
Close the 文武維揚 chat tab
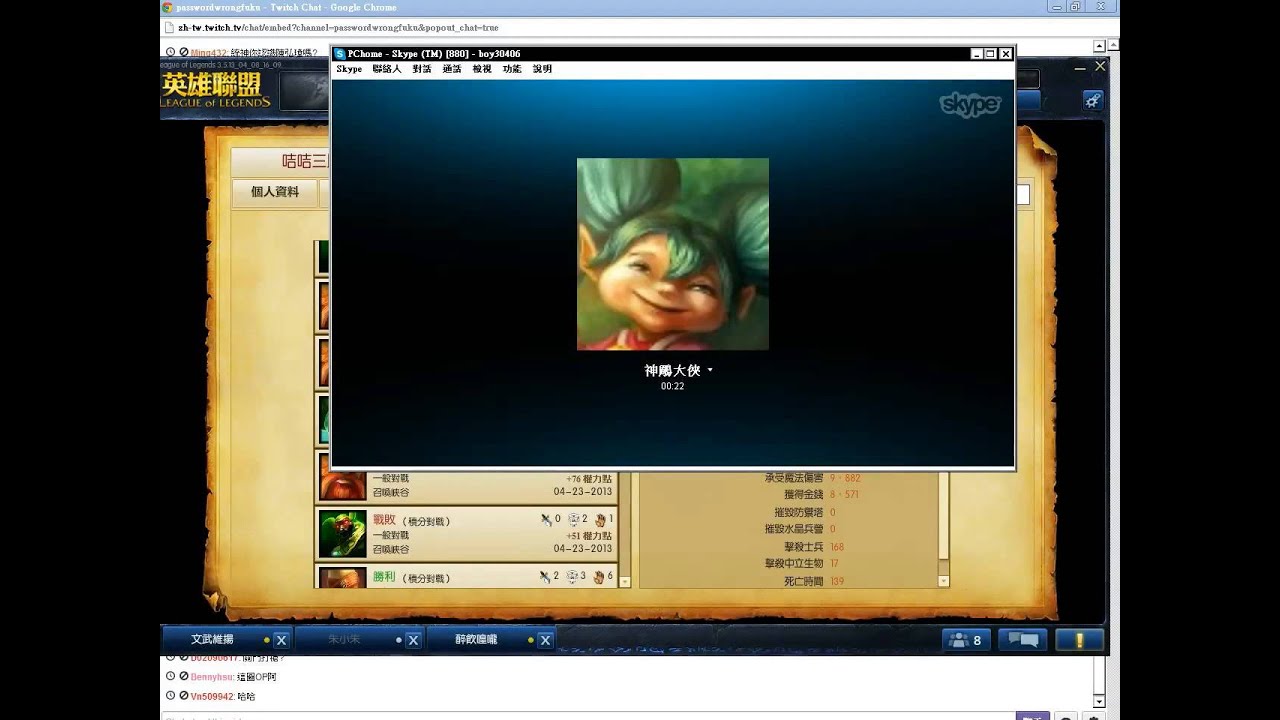pos(281,640)
